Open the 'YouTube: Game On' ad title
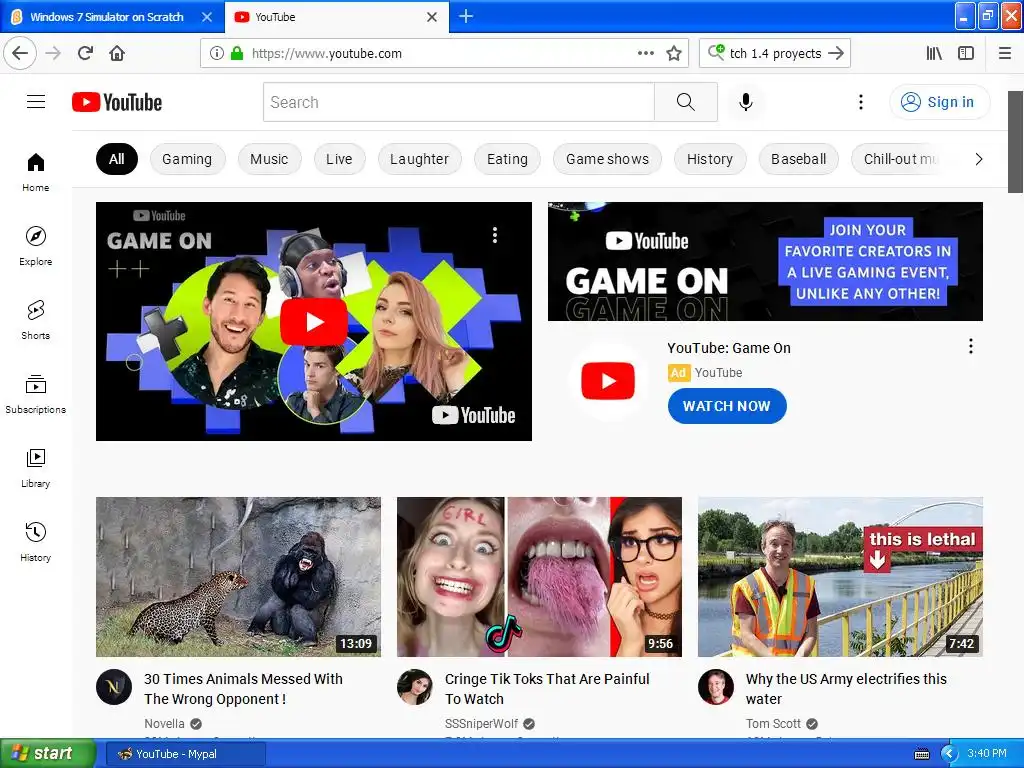 click(729, 348)
